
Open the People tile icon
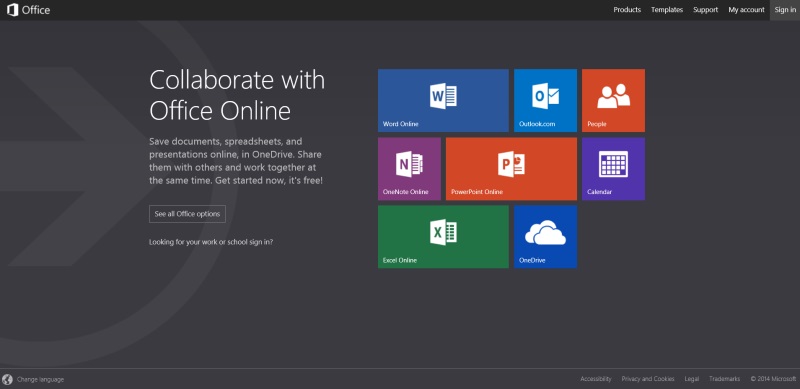613,96
